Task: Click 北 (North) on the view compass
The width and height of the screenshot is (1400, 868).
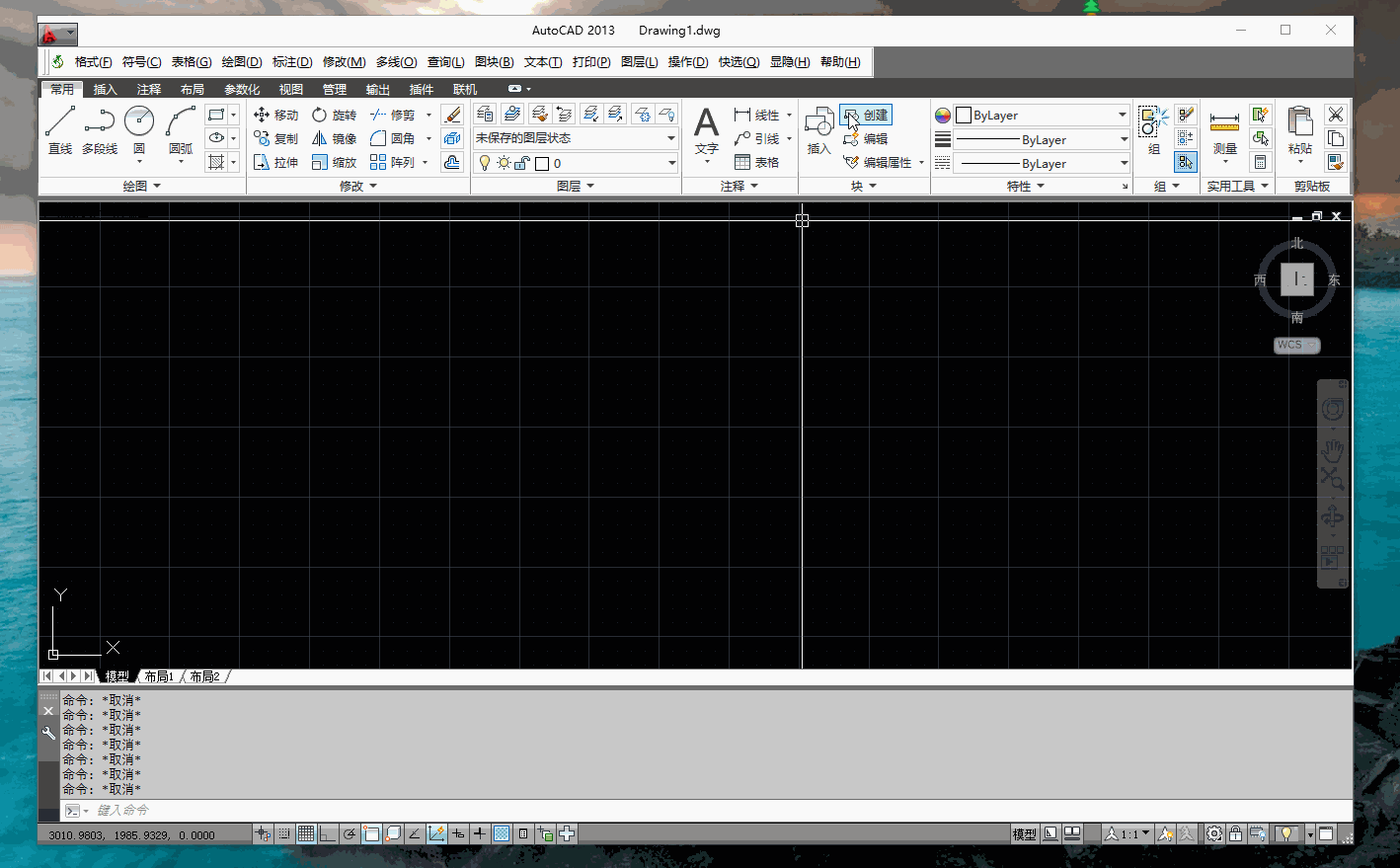Action: [x=1297, y=243]
